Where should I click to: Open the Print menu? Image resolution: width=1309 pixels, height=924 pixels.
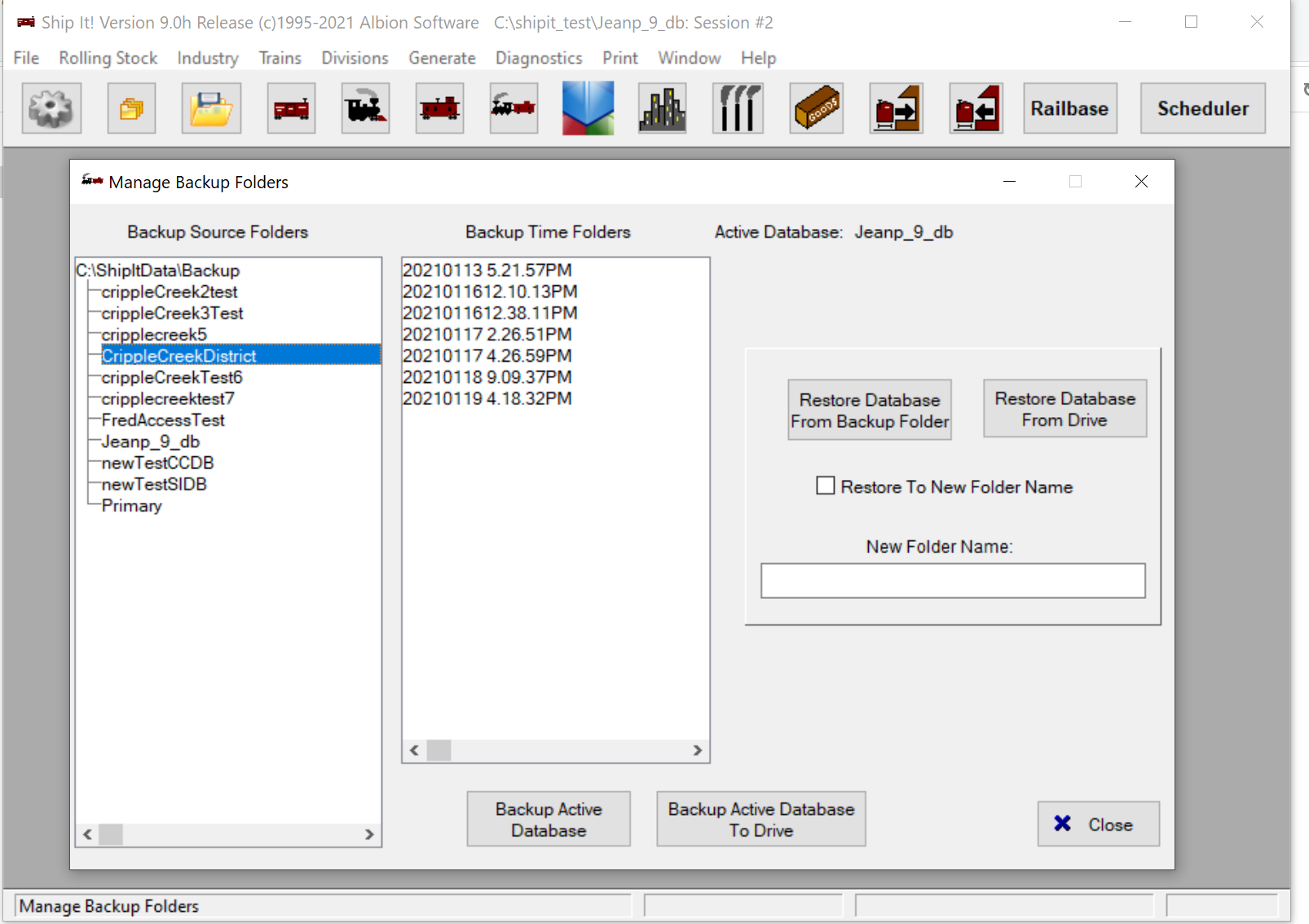620,58
